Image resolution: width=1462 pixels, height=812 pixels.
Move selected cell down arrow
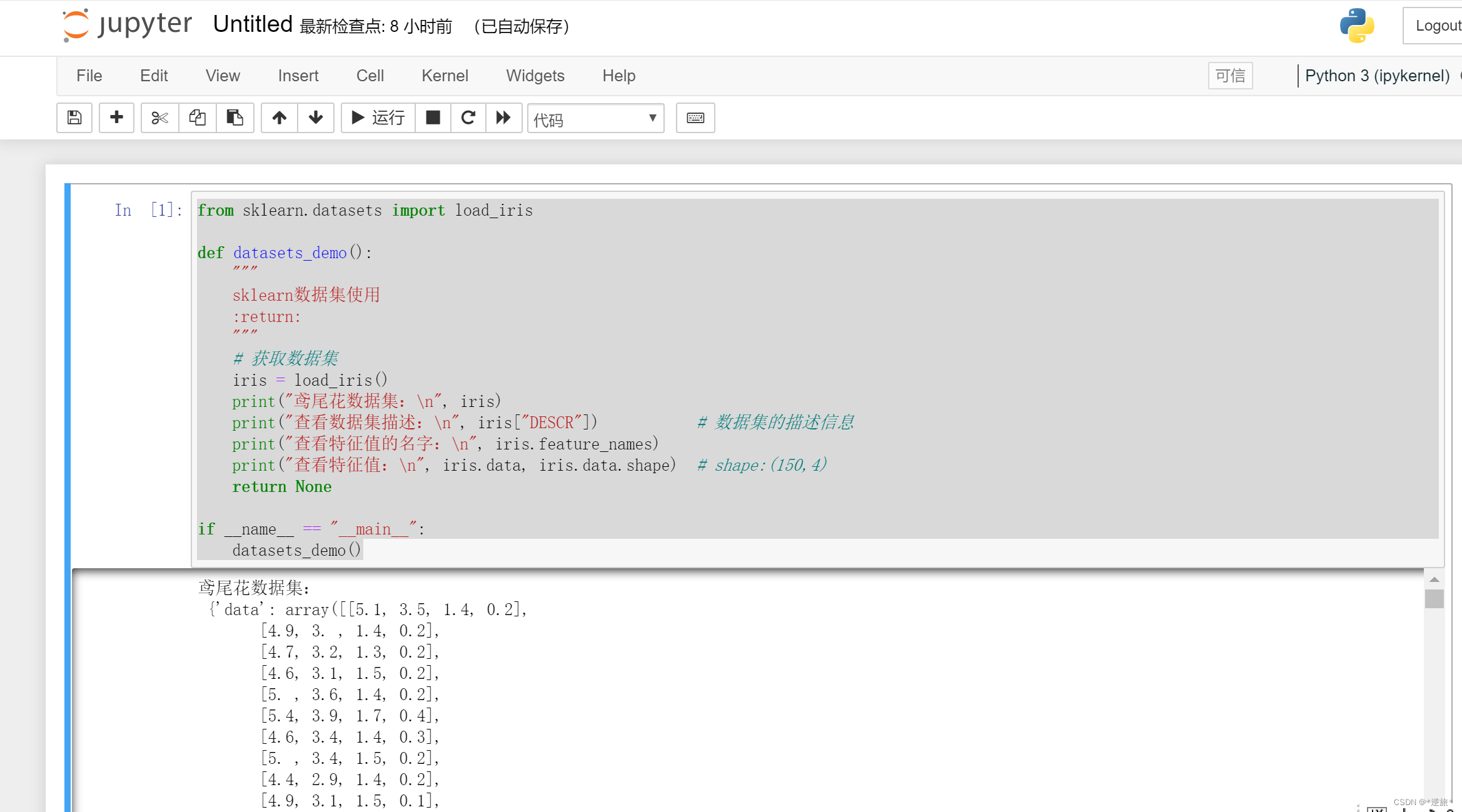click(316, 118)
